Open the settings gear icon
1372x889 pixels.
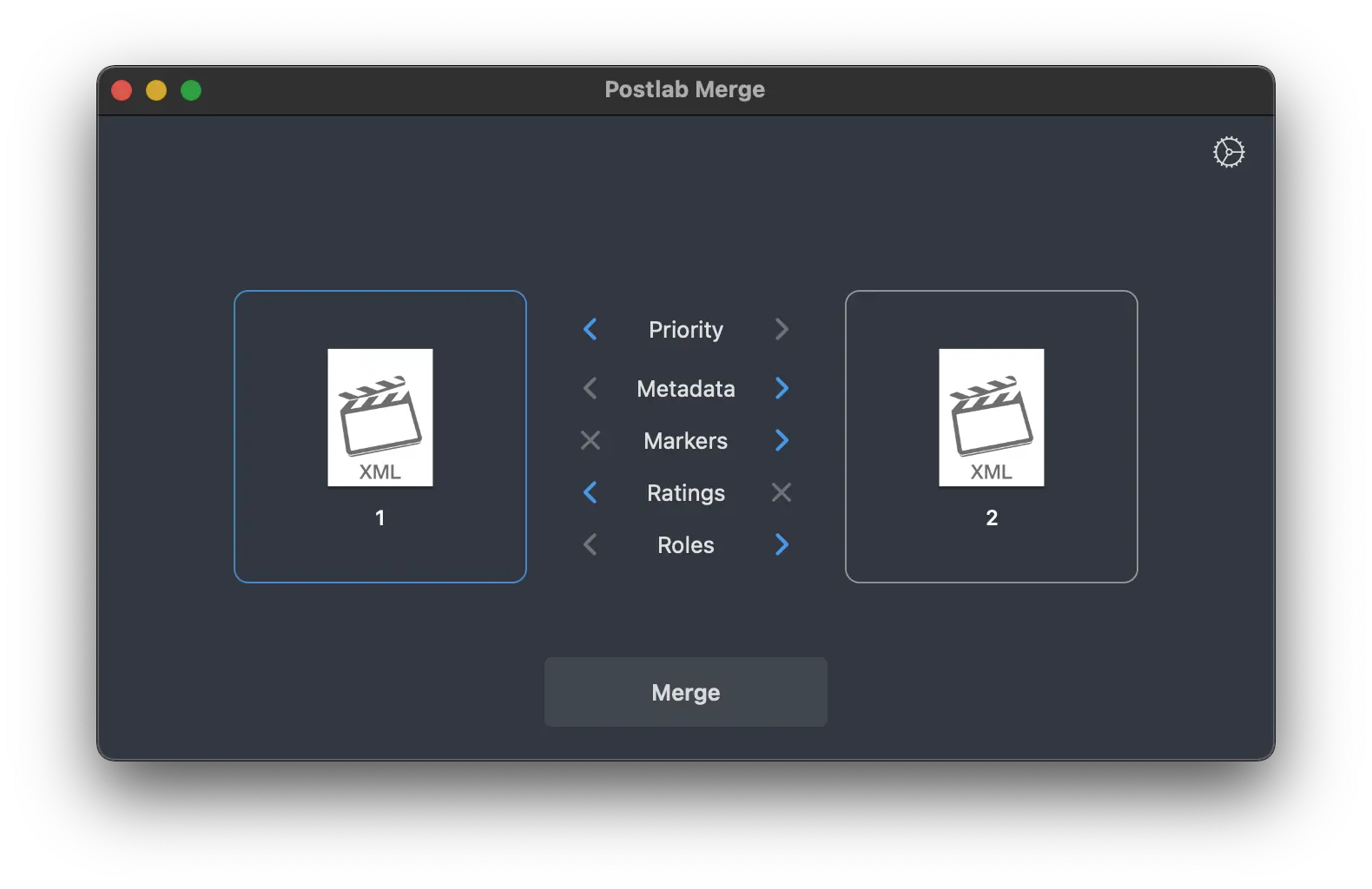pyautogui.click(x=1228, y=152)
